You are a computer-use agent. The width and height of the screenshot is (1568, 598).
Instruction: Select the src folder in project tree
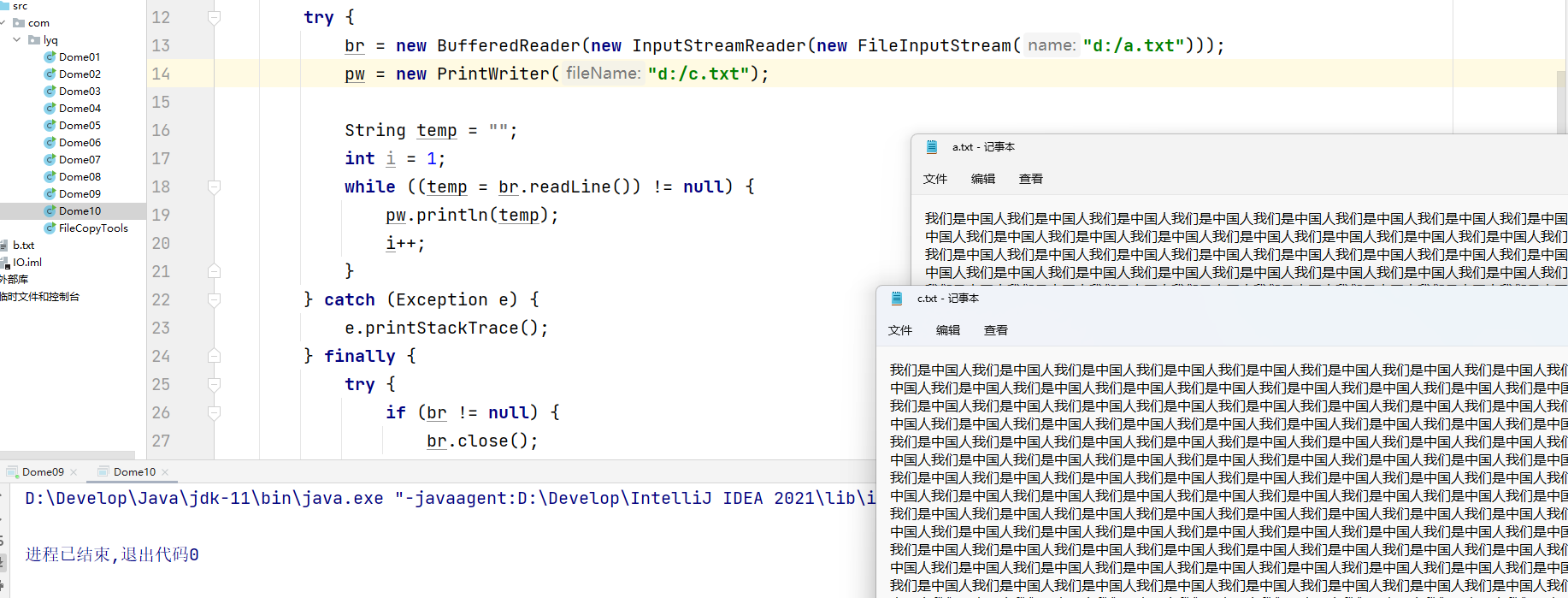(20, 6)
